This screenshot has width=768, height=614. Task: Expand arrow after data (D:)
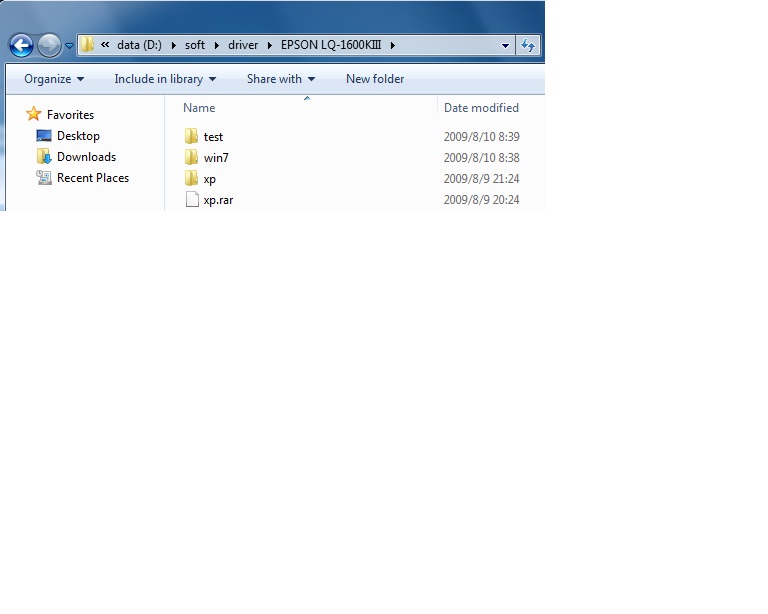[x=173, y=46]
